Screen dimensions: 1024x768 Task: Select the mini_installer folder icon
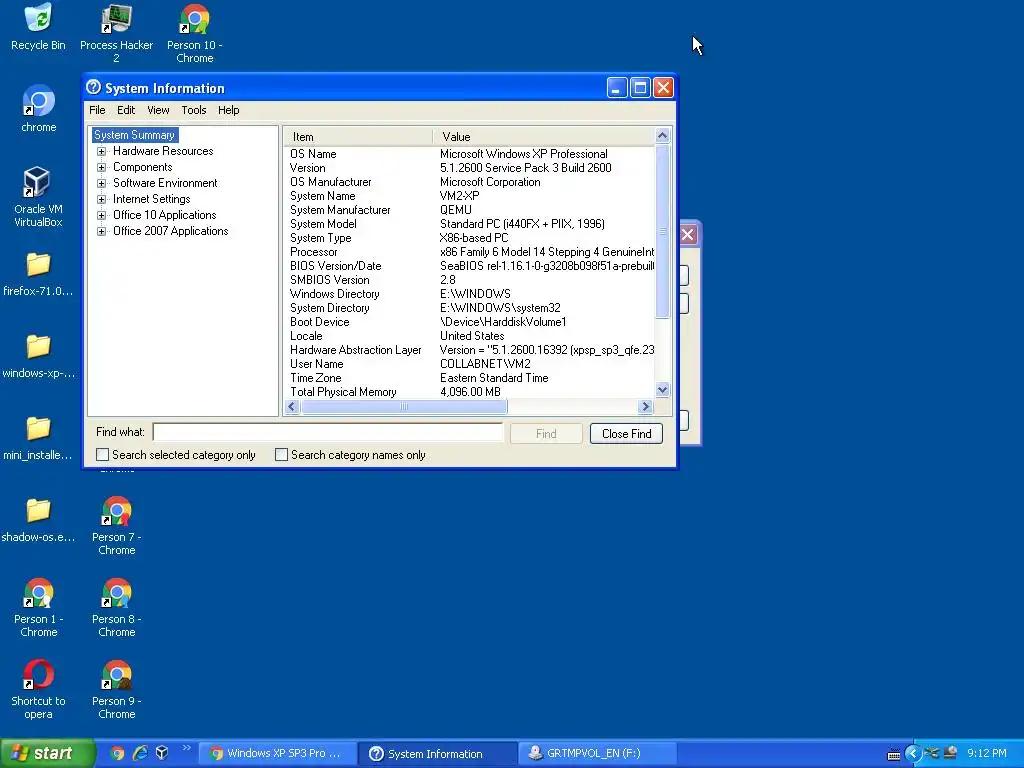point(38,438)
